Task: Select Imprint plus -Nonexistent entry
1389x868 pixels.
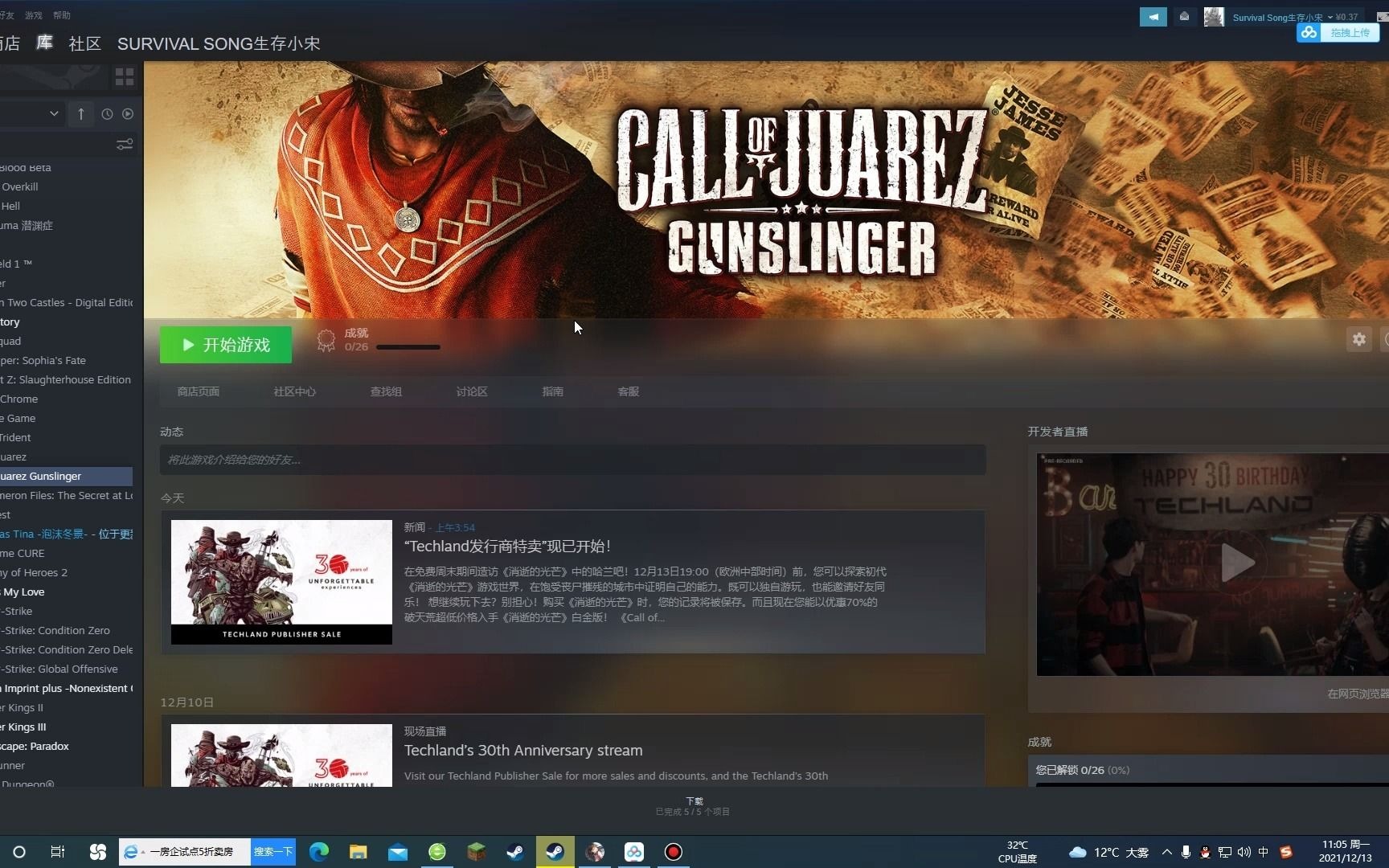Action: click(x=66, y=688)
